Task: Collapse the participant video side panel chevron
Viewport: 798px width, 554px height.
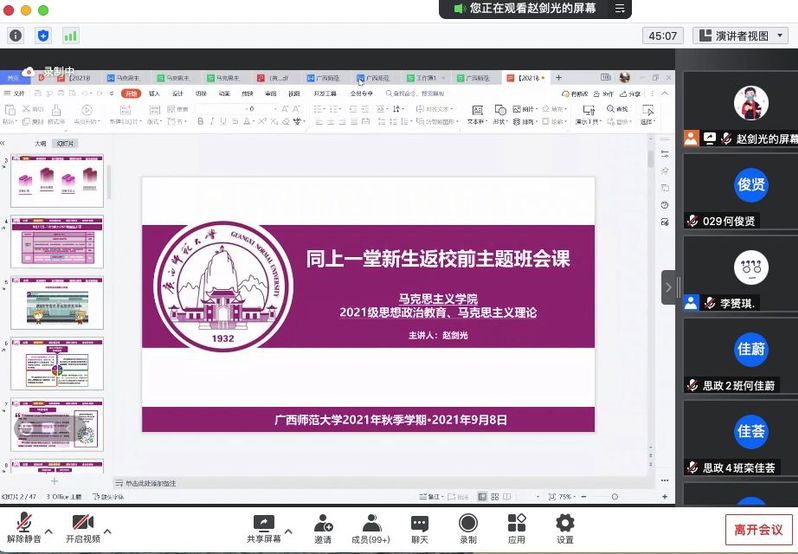Action: 669,287
